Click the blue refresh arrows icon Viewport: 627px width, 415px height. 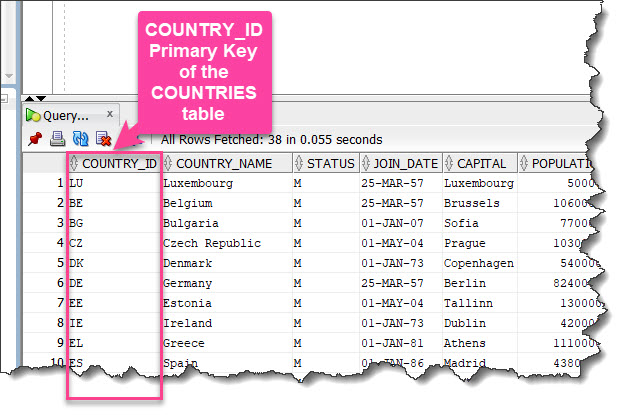click(x=80, y=139)
